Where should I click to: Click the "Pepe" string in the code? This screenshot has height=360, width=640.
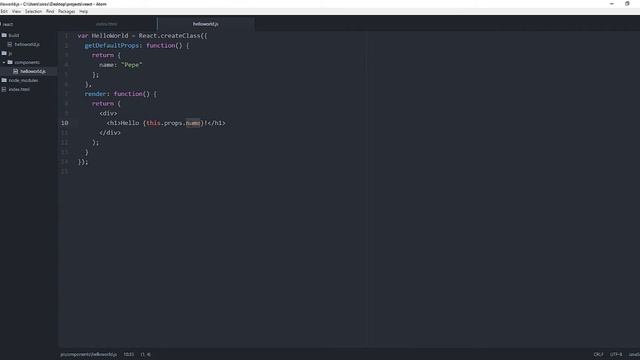click(x=132, y=65)
